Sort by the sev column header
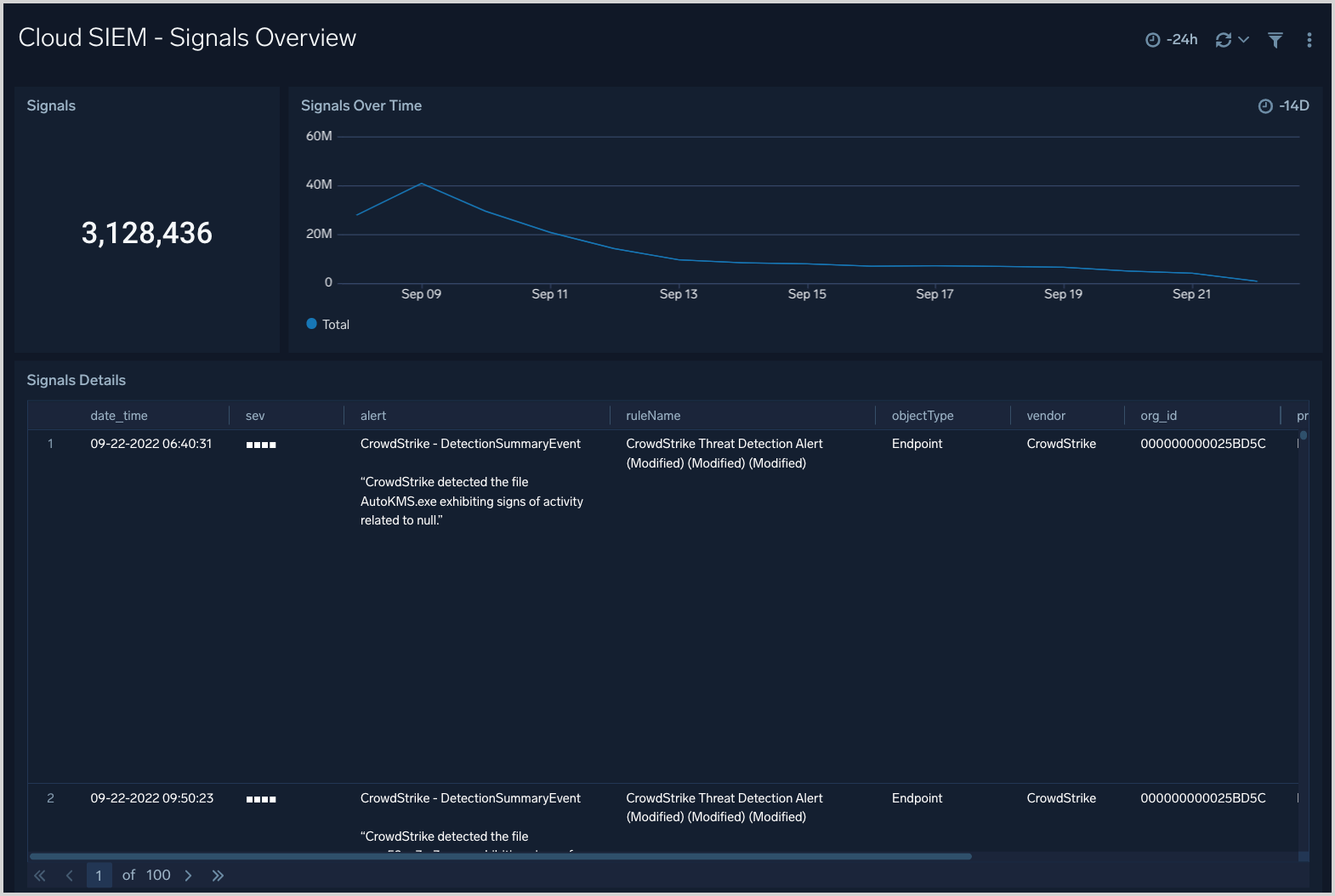This screenshot has height=896, width=1335. point(255,416)
